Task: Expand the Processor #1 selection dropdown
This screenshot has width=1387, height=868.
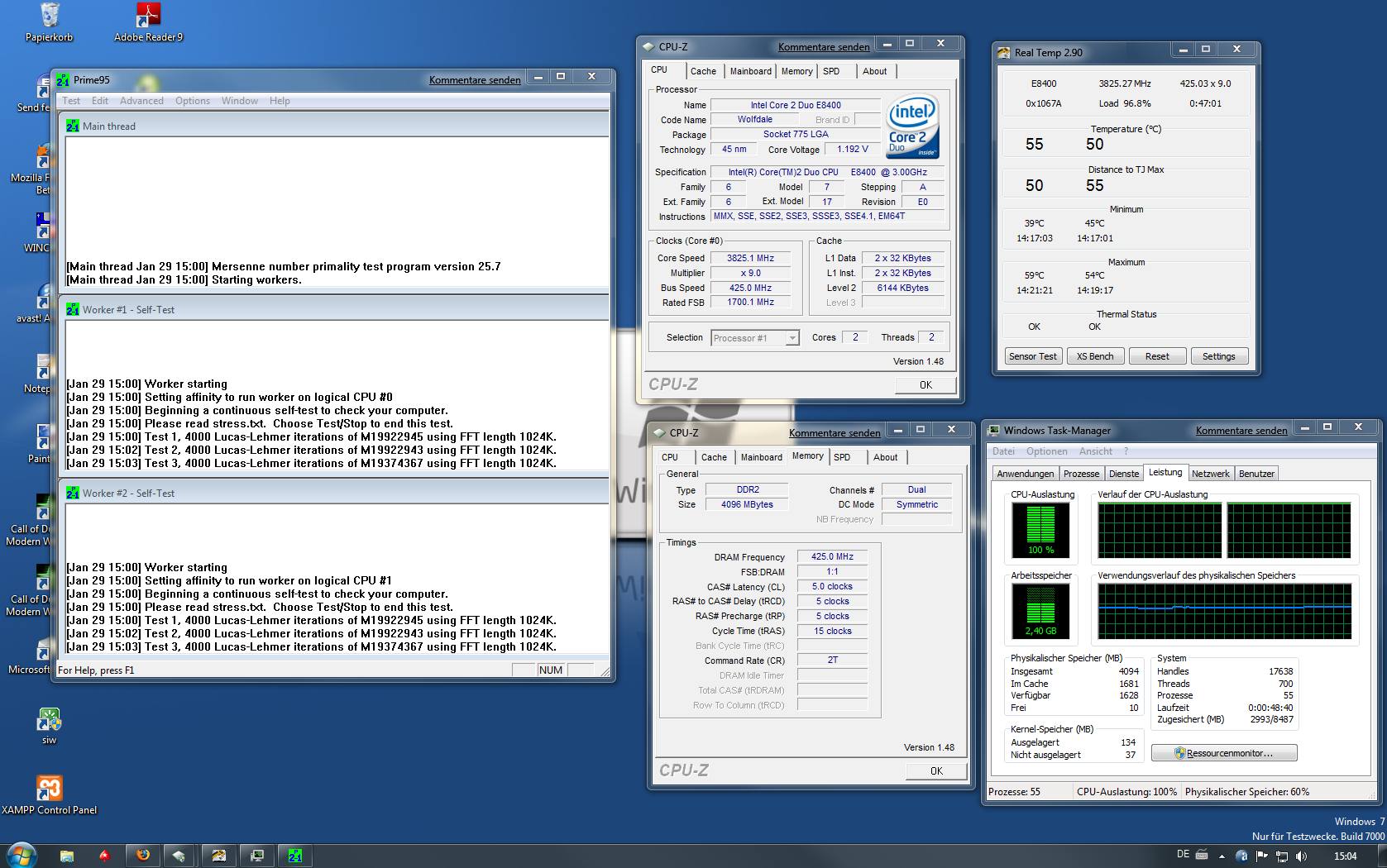Action: pos(792,338)
